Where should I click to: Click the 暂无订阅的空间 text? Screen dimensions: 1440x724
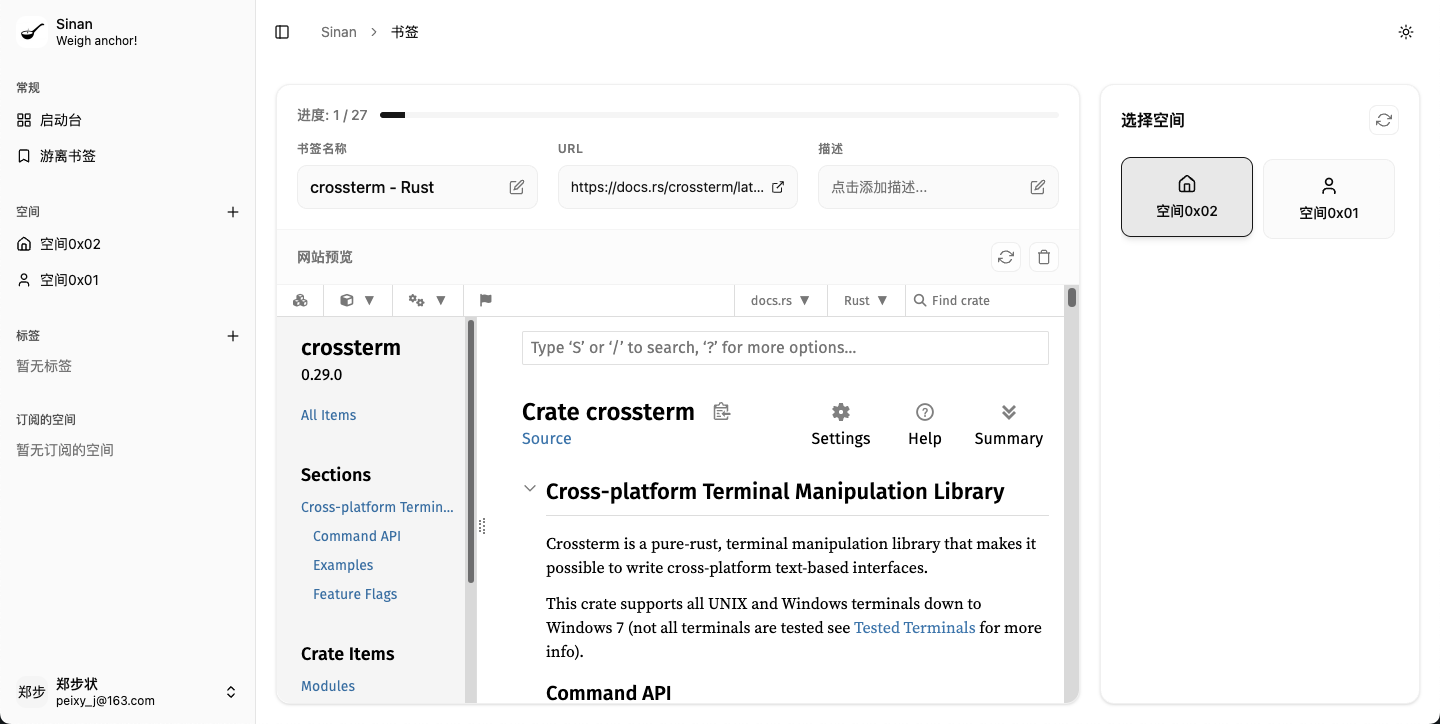point(65,450)
